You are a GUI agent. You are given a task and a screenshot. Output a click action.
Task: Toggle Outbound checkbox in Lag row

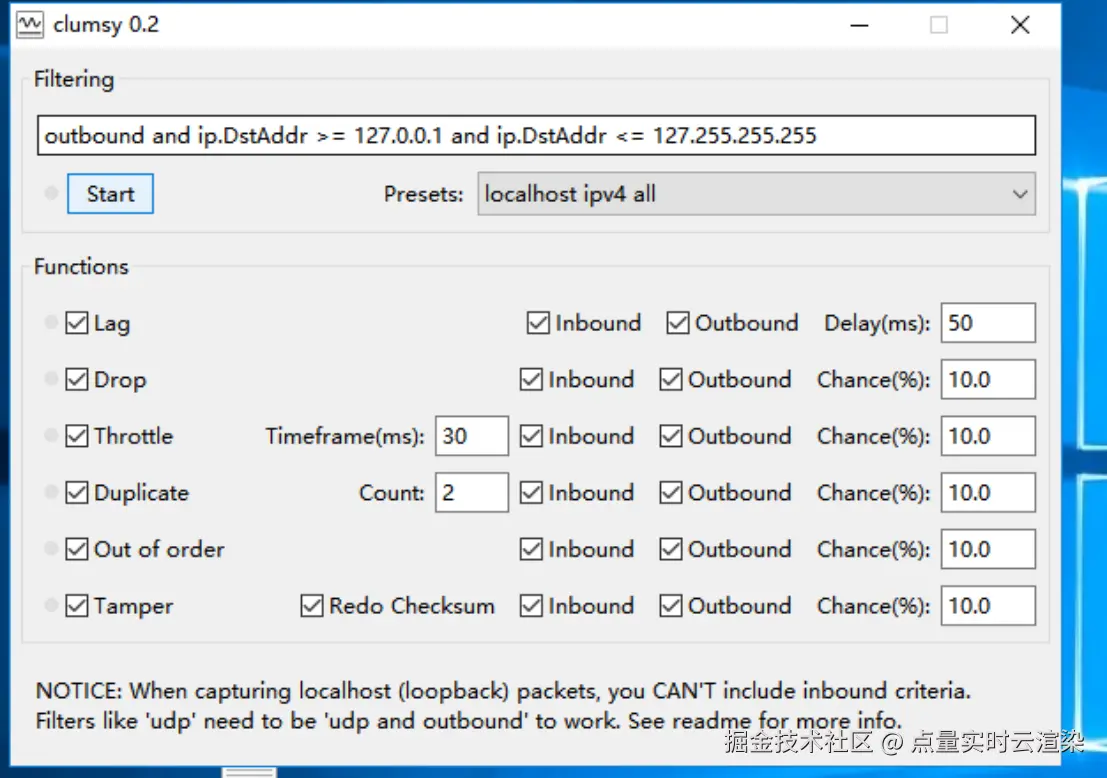point(678,323)
